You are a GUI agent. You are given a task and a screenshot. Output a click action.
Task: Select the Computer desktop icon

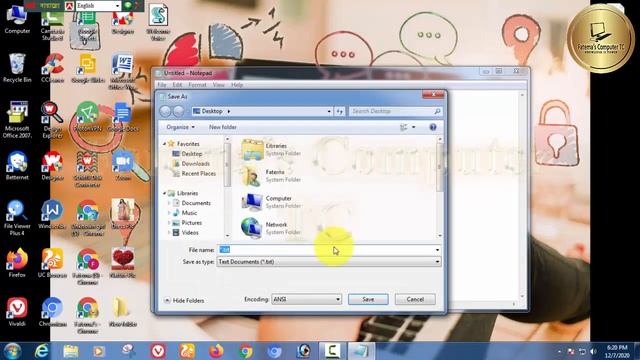[x=17, y=19]
